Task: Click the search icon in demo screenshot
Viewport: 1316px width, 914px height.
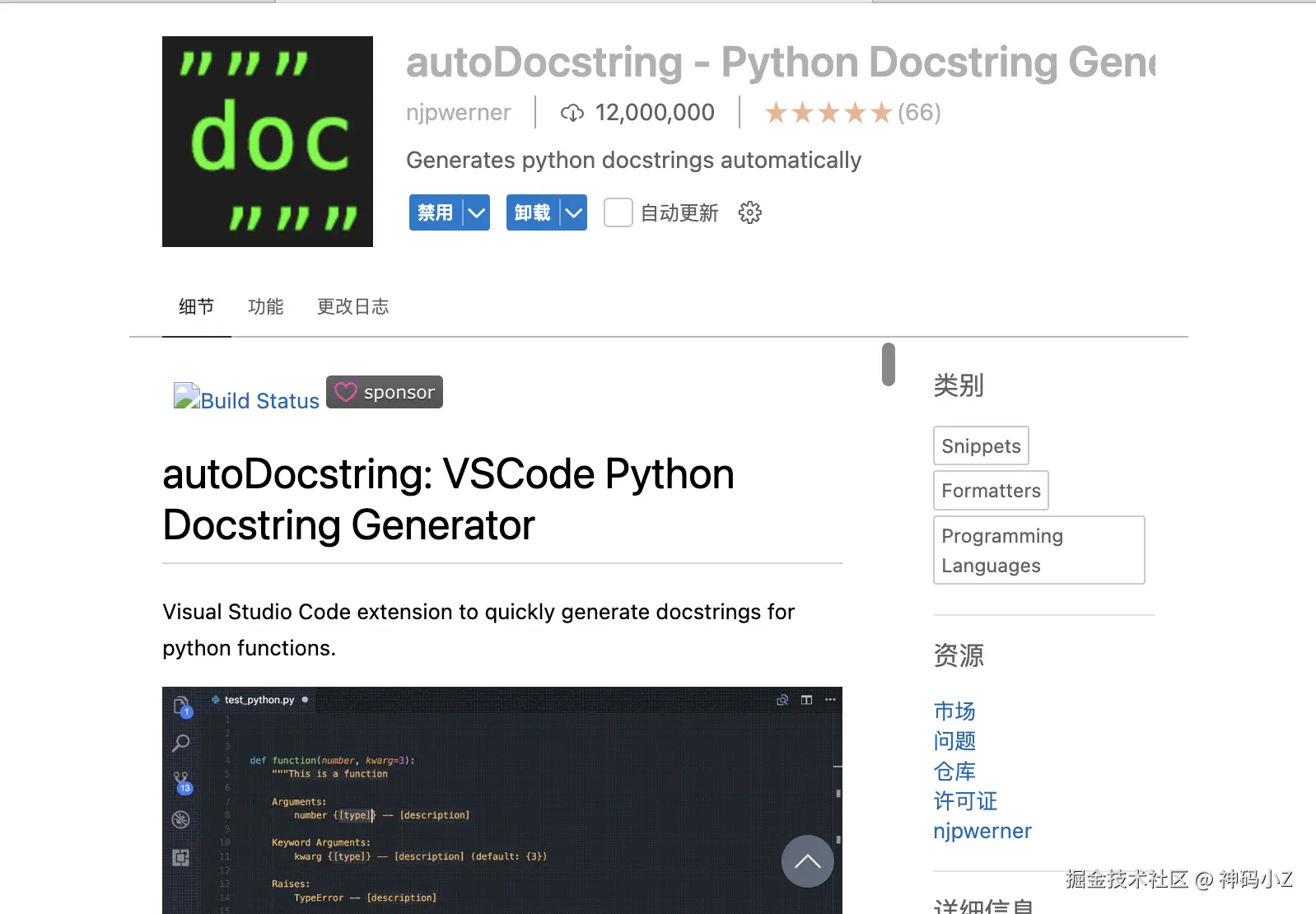Action: 181,743
